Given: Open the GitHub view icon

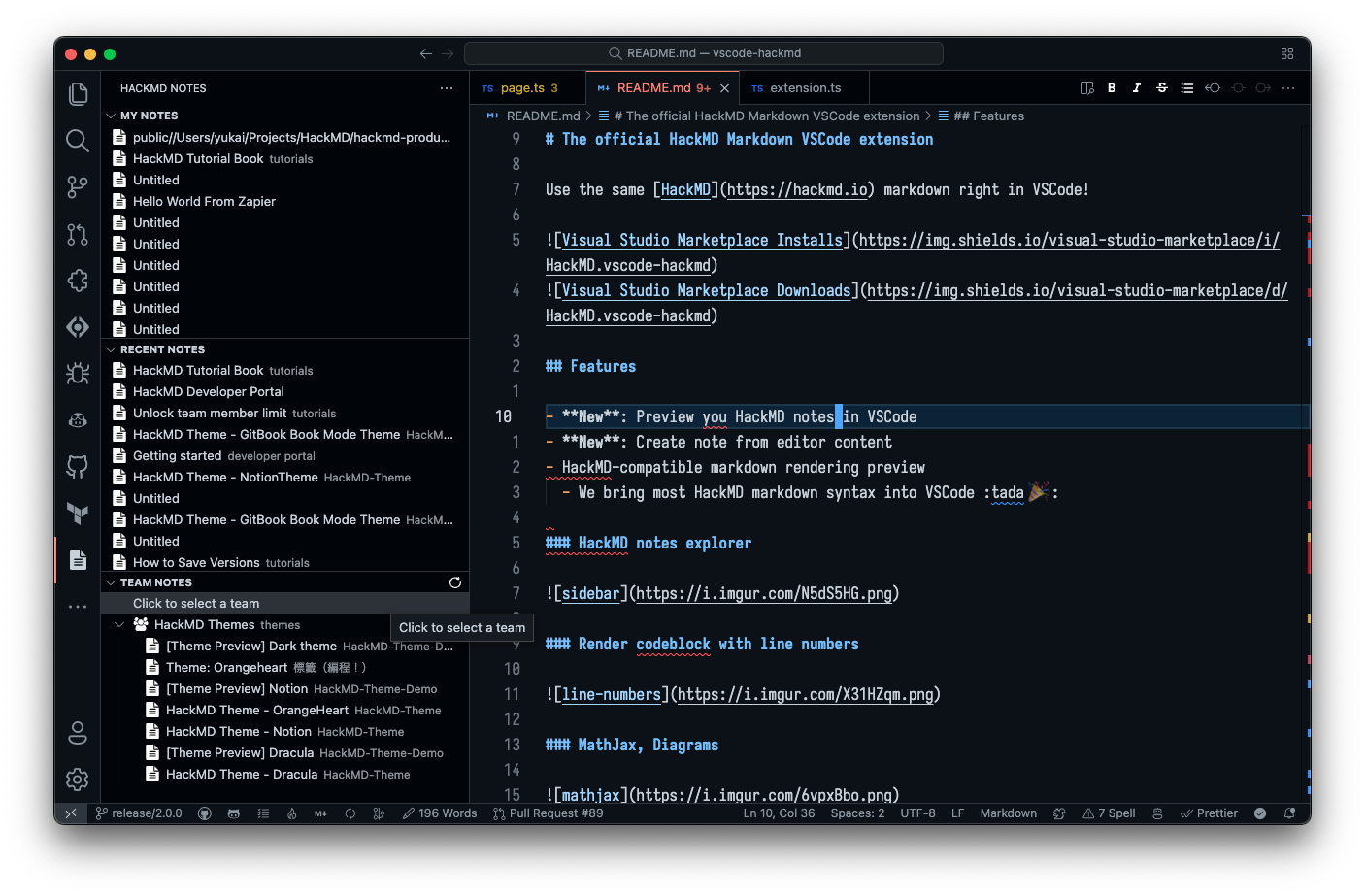Looking at the screenshot, I should pyautogui.click(x=78, y=467).
